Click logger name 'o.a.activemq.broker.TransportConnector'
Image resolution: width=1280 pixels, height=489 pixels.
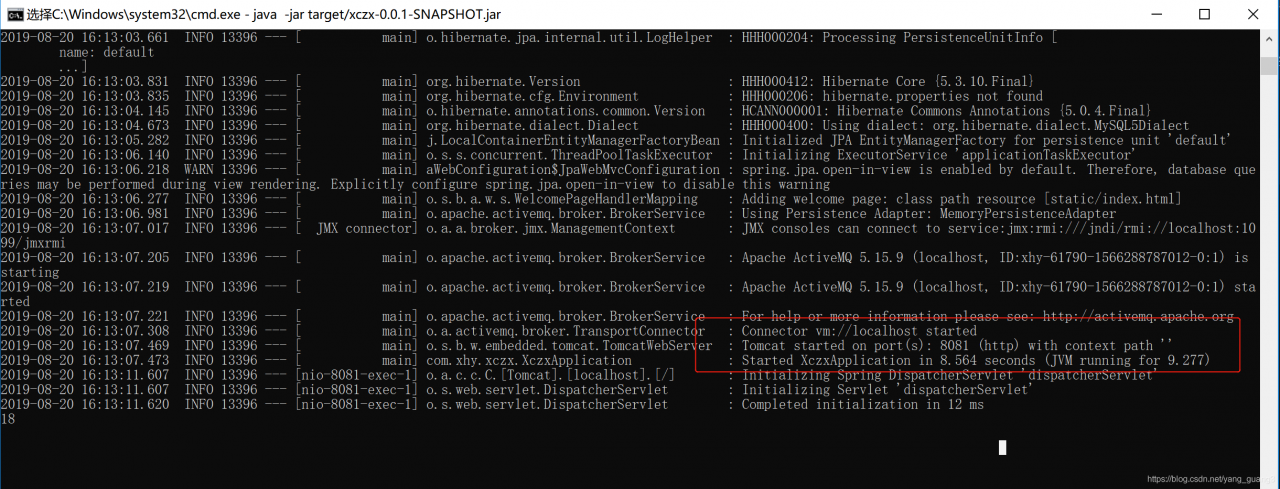click(566, 331)
